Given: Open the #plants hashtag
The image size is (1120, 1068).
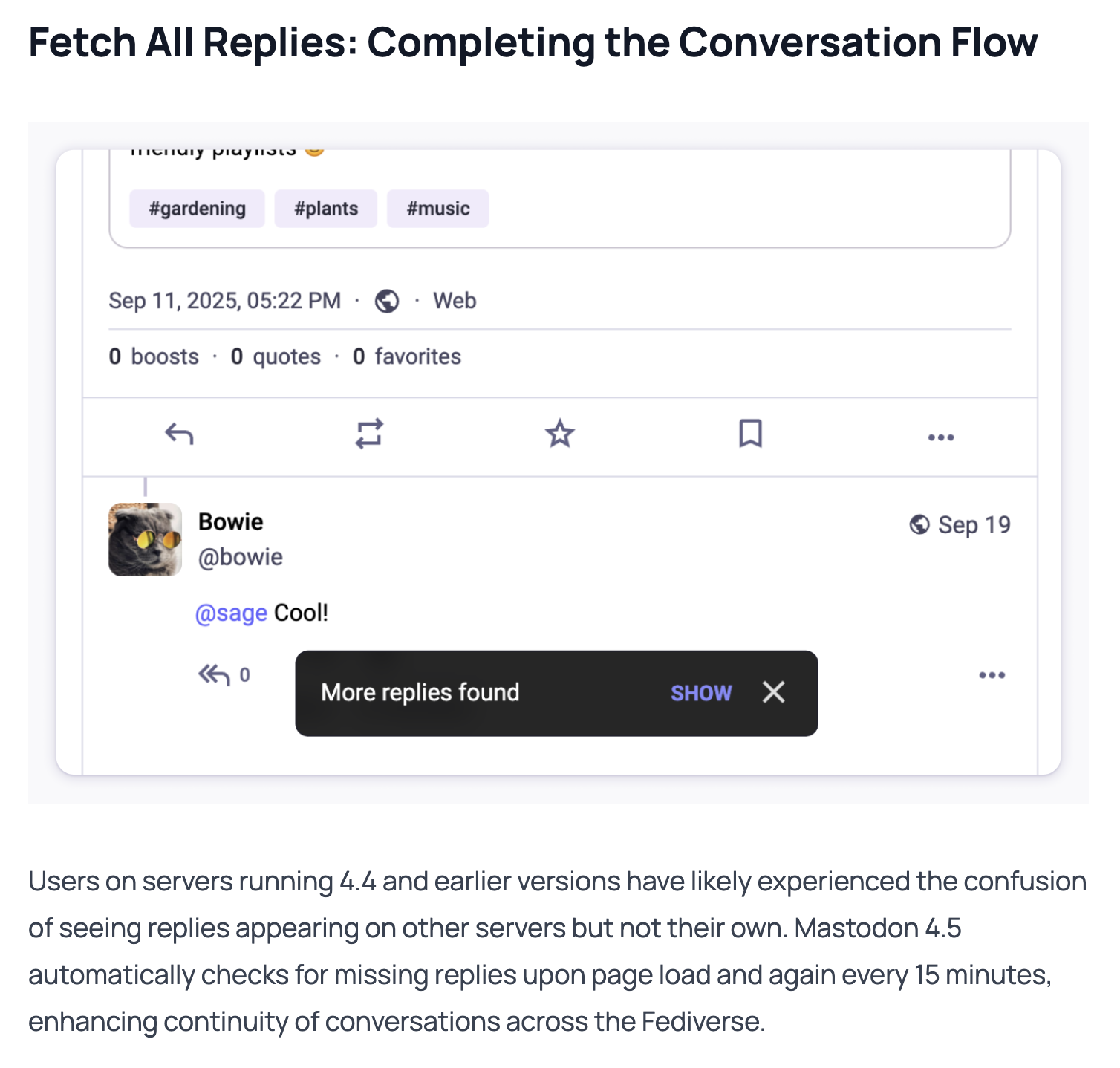Looking at the screenshot, I should pyautogui.click(x=326, y=209).
